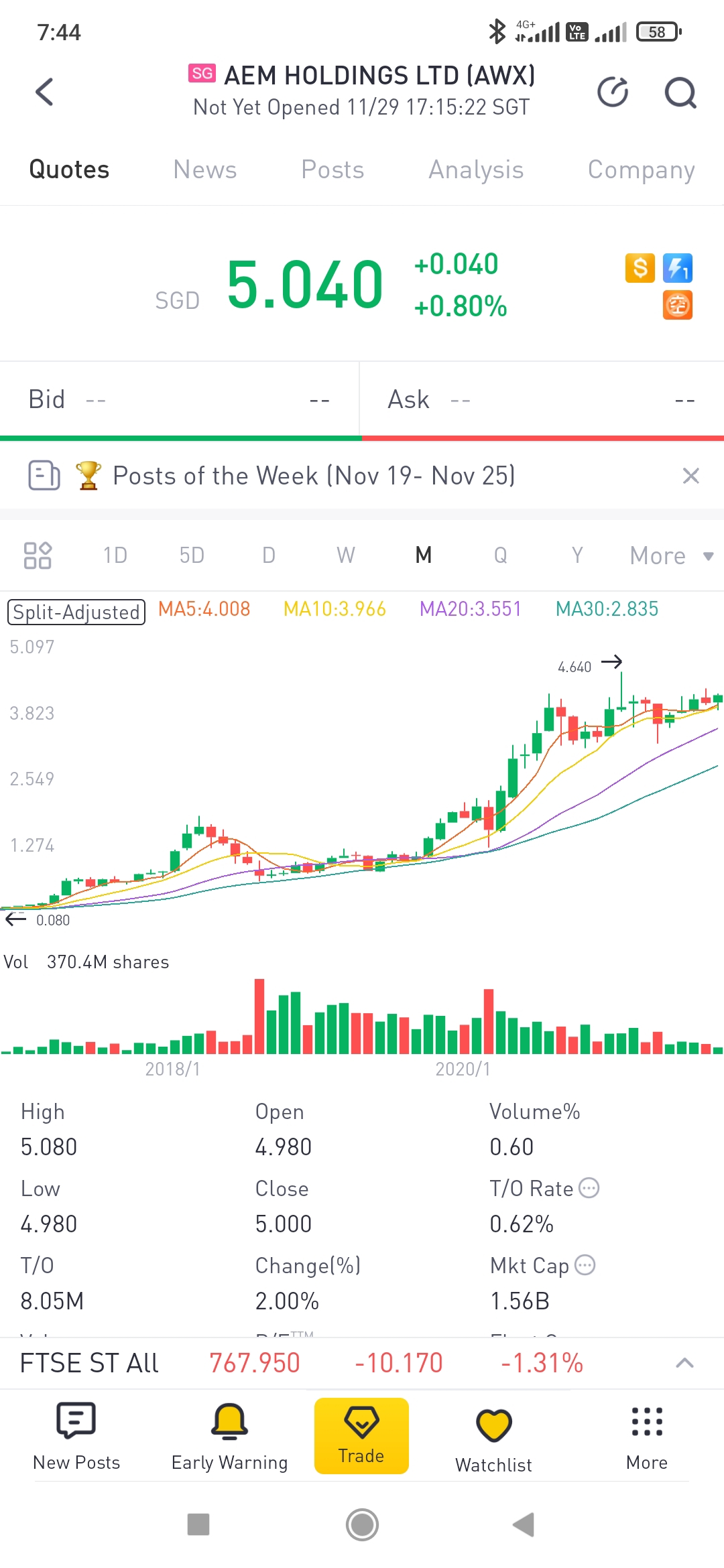Tap the High value 5.080
724x1568 pixels.
(49, 1147)
